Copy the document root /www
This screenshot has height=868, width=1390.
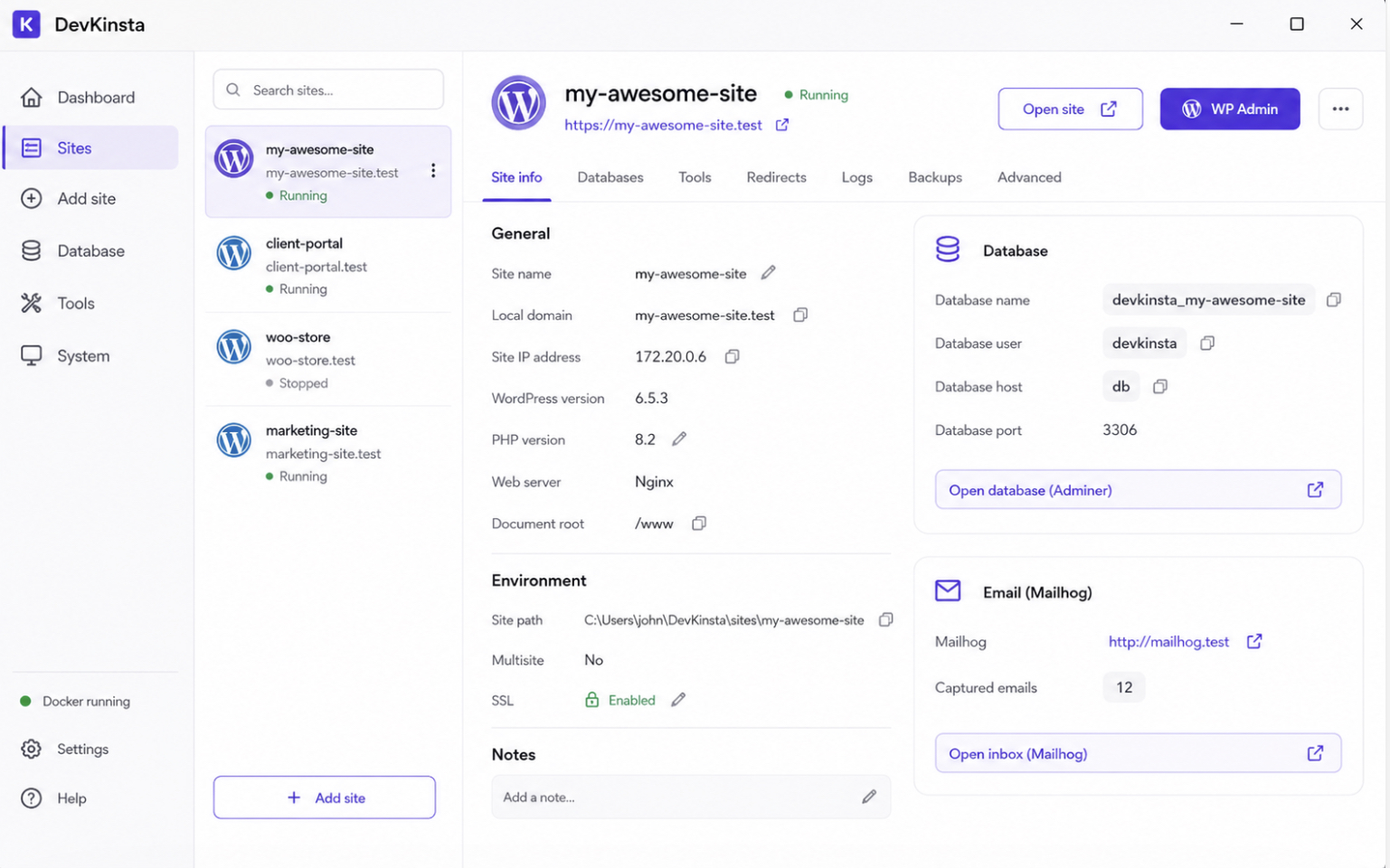pos(699,523)
